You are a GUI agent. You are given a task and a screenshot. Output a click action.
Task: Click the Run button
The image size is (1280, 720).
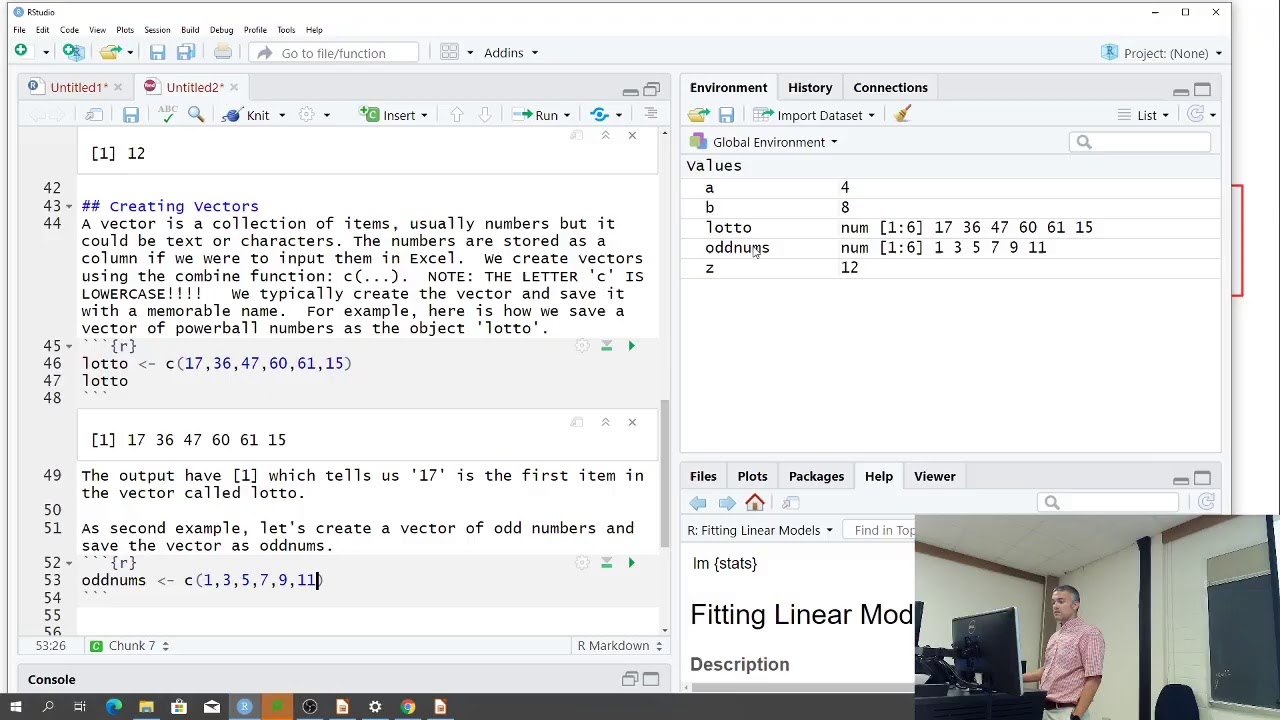(x=536, y=115)
